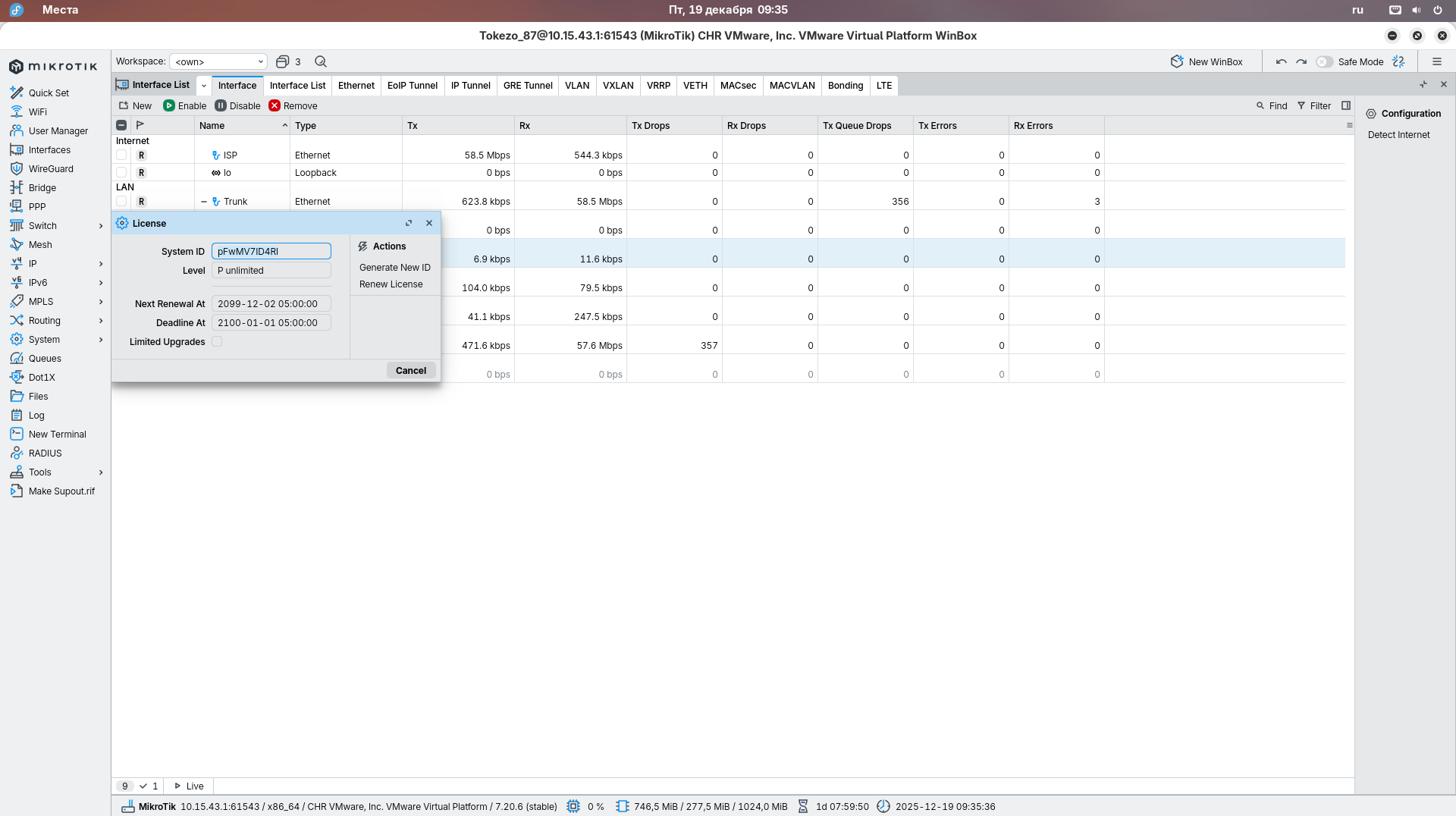1456x816 pixels.
Task: Click the search magnifier icon near Workspace
Action: coord(321,61)
